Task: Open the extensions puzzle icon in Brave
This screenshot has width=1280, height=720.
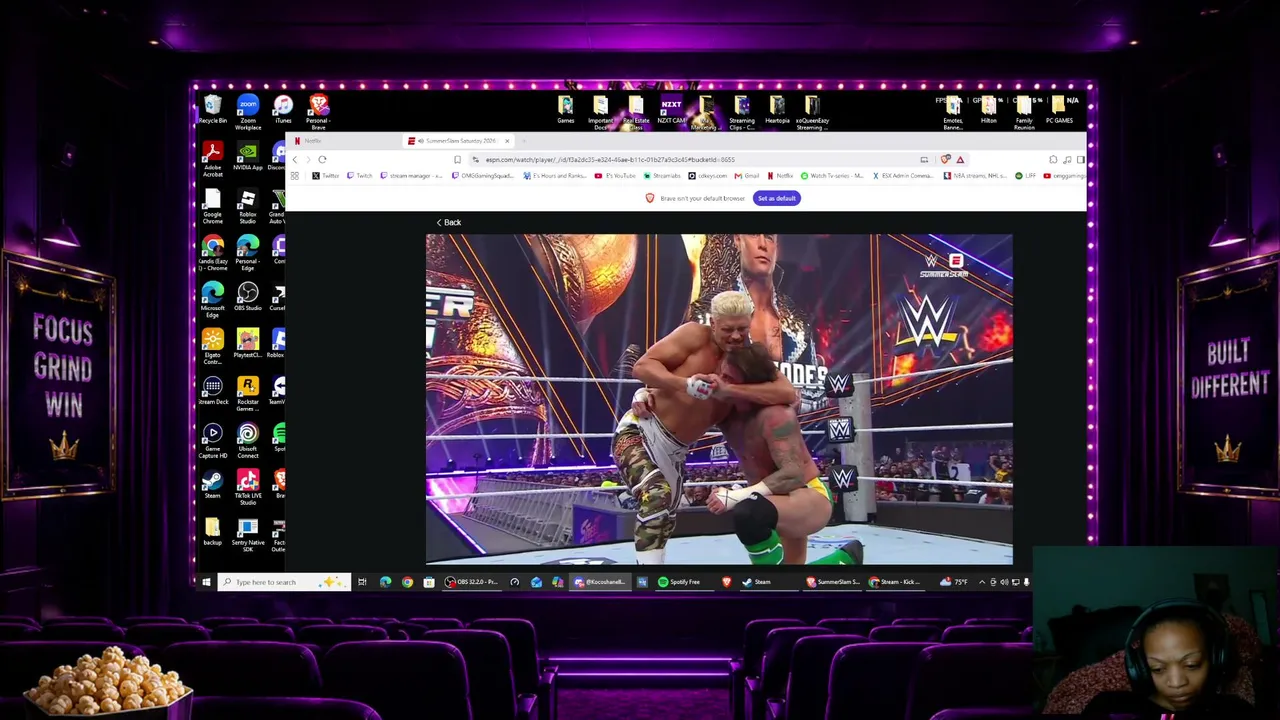Action: pyautogui.click(x=1053, y=159)
